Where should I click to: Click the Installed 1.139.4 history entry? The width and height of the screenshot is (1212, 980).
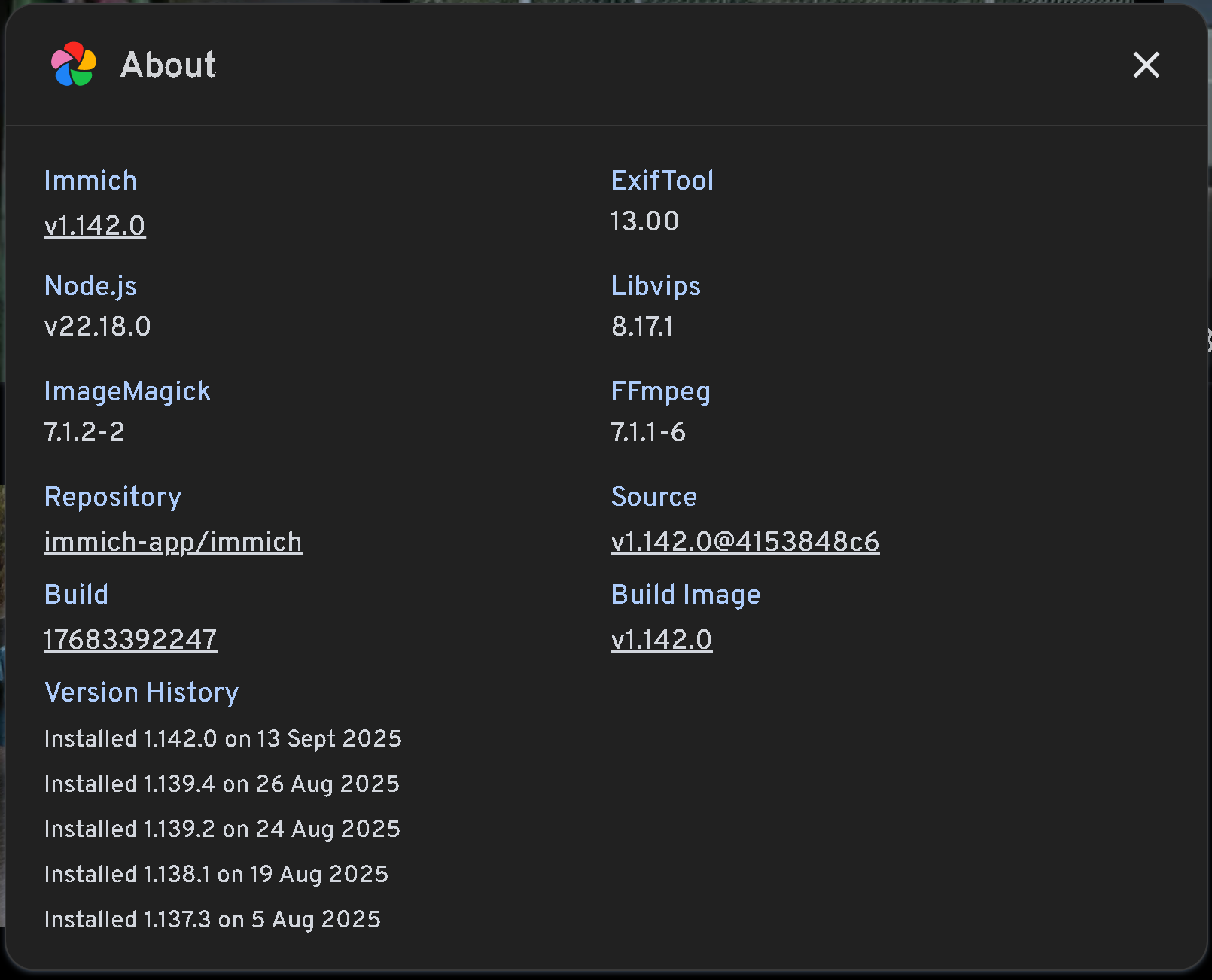(221, 784)
